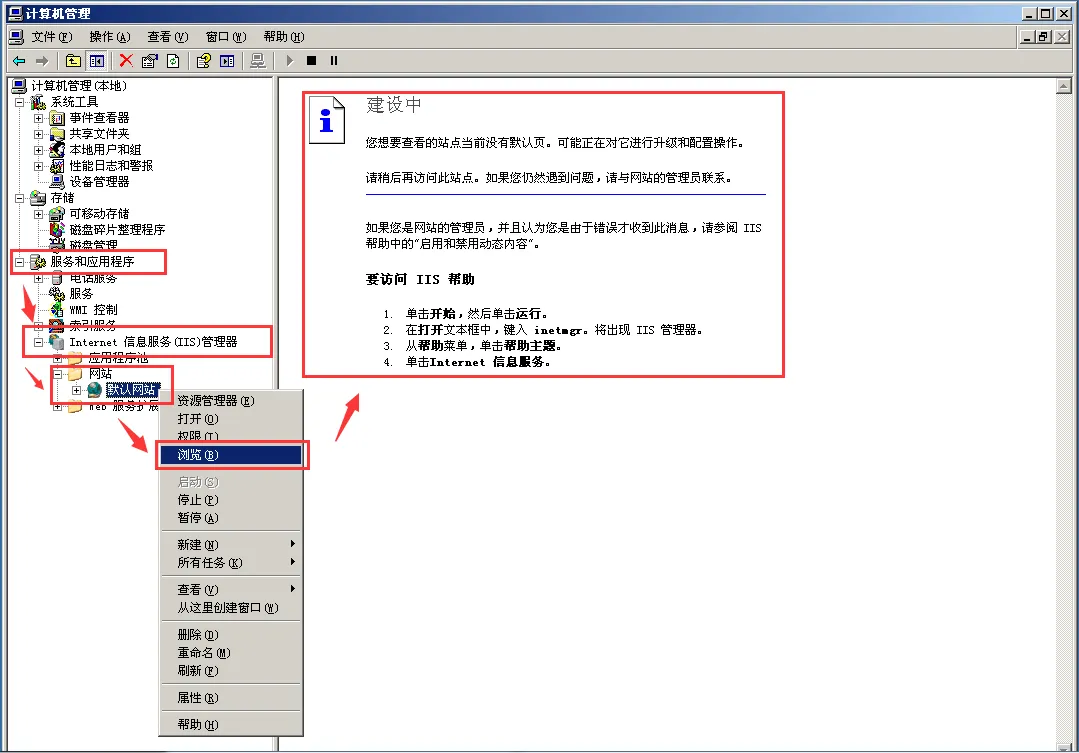The height and width of the screenshot is (753, 1079).
Task: Select the 服务和应用程序 tree label
Action: click(x=92, y=262)
